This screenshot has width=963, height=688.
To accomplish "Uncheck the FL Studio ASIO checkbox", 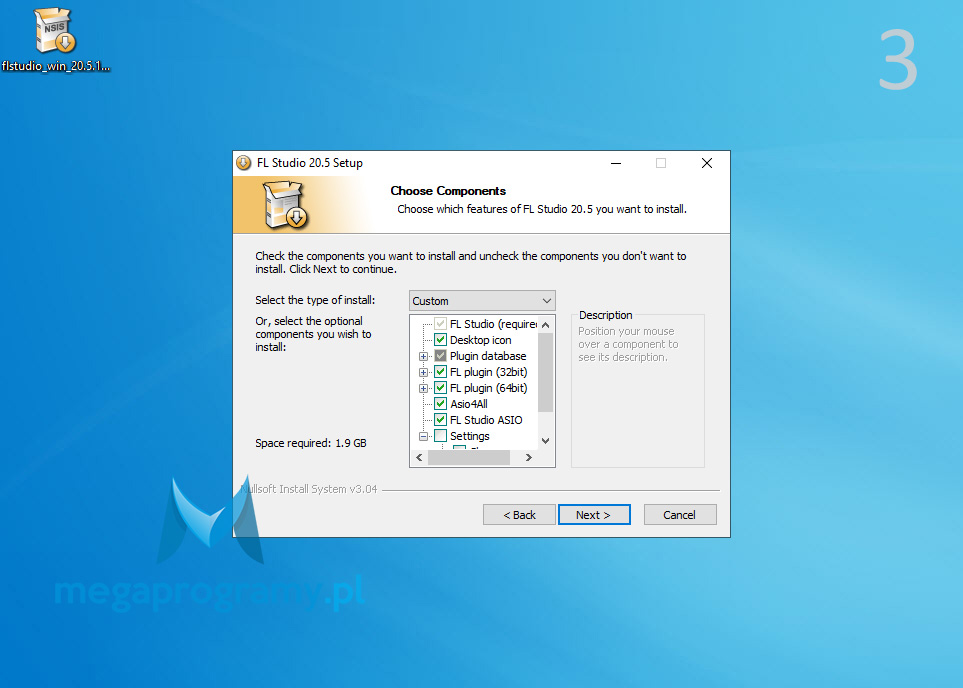I will pyautogui.click(x=440, y=420).
